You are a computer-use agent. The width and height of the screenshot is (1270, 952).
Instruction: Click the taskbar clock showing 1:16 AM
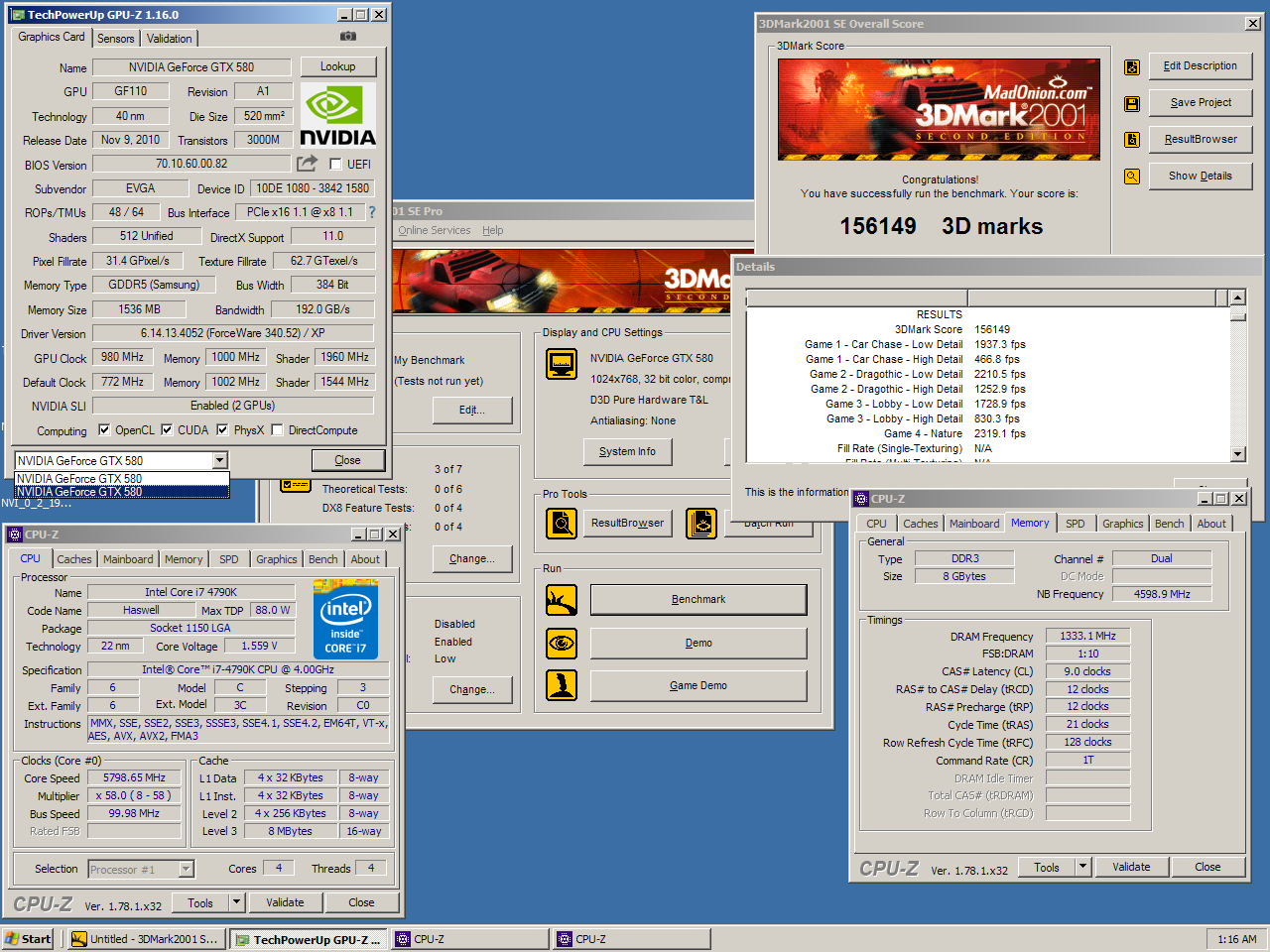[x=1236, y=939]
